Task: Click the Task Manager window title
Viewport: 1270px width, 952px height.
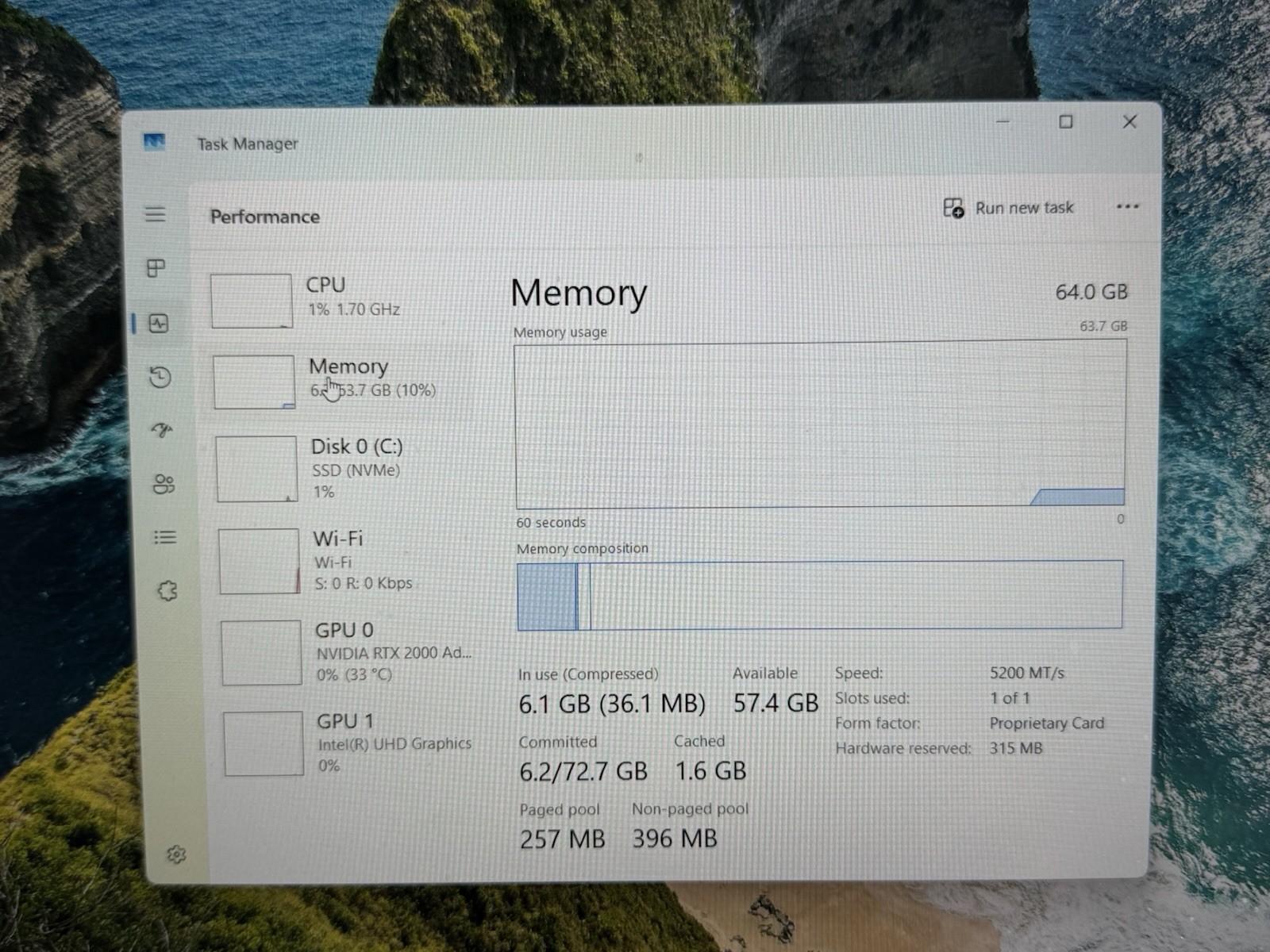Action: point(248,144)
